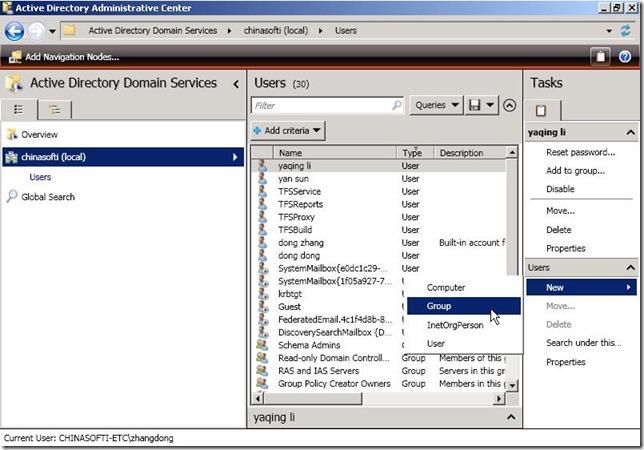This screenshot has width=644, height=450.
Task: Open the New submenu in Tasks
Action: pyautogui.click(x=581, y=287)
